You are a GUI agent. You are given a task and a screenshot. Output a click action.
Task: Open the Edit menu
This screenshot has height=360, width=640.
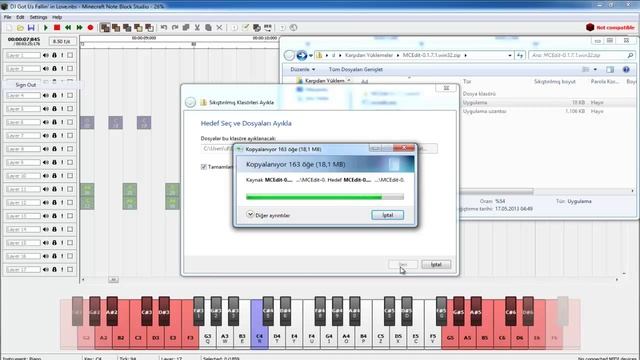click(x=20, y=17)
